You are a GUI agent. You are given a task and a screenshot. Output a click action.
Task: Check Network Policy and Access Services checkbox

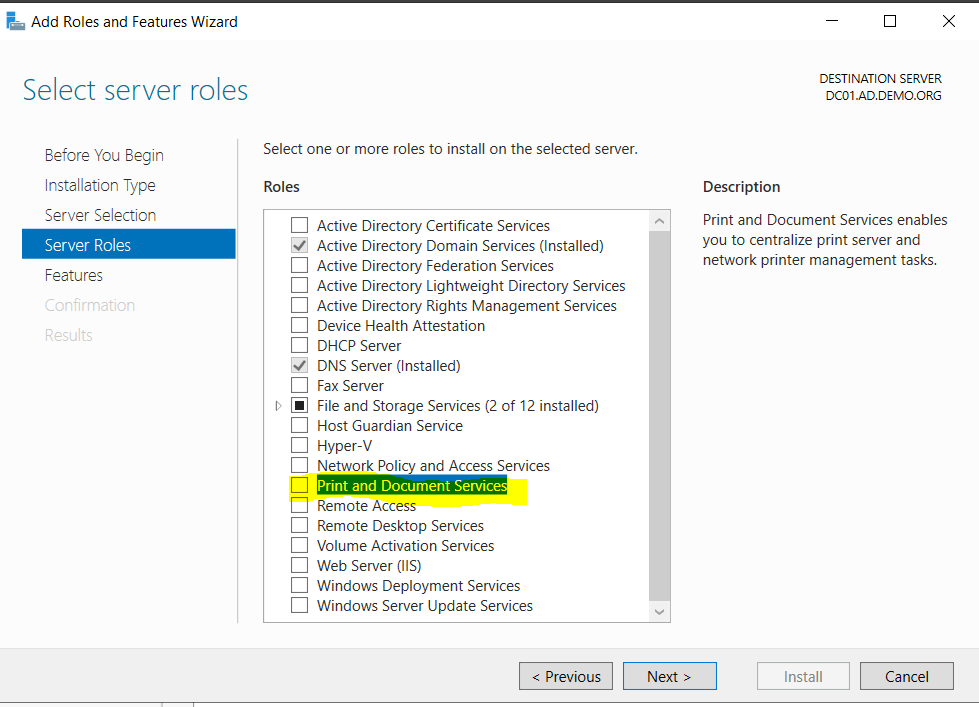click(300, 465)
